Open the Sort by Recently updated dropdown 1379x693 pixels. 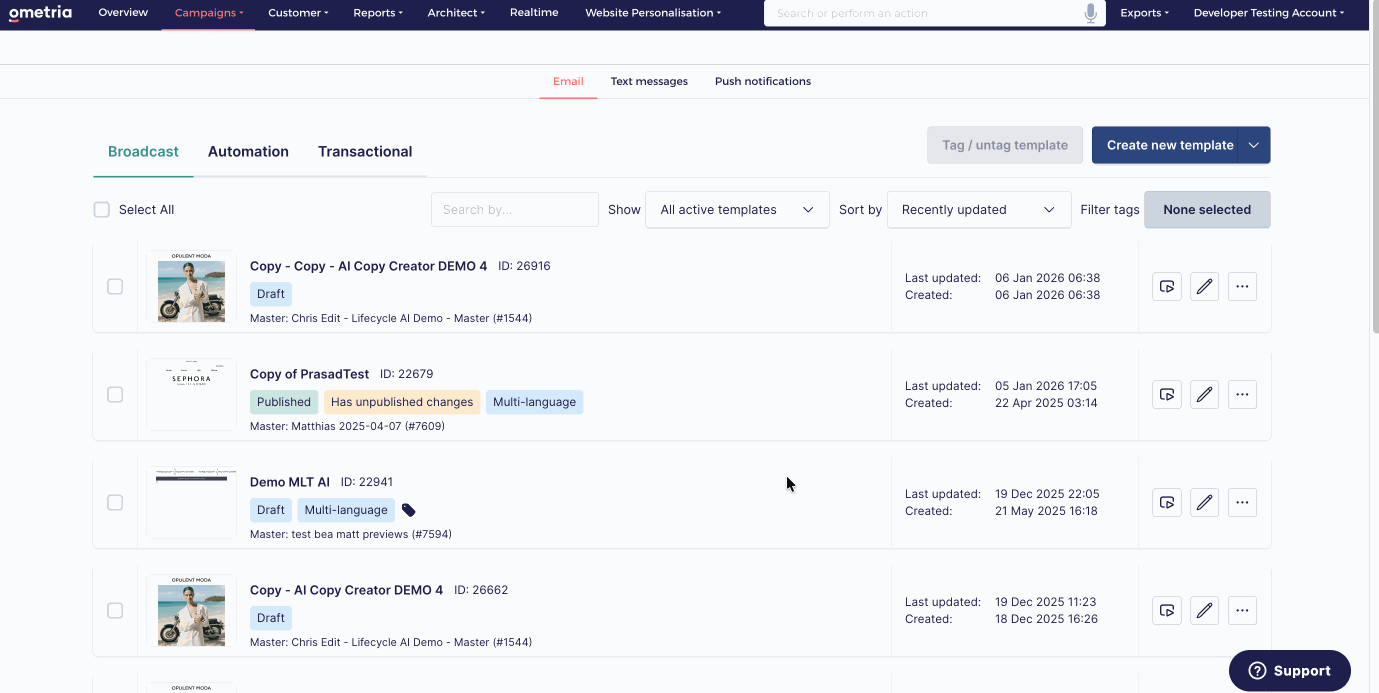979,209
